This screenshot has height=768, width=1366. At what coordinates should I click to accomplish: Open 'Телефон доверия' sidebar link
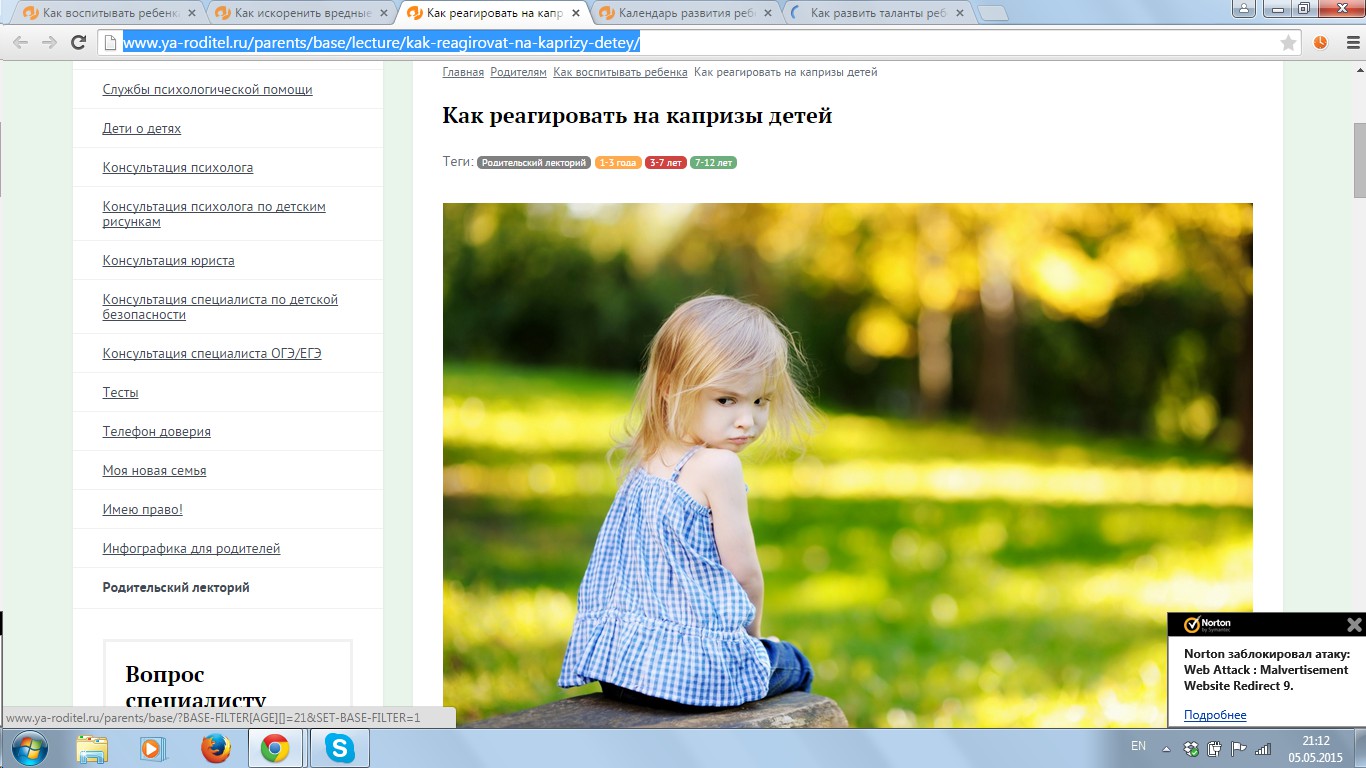(157, 432)
